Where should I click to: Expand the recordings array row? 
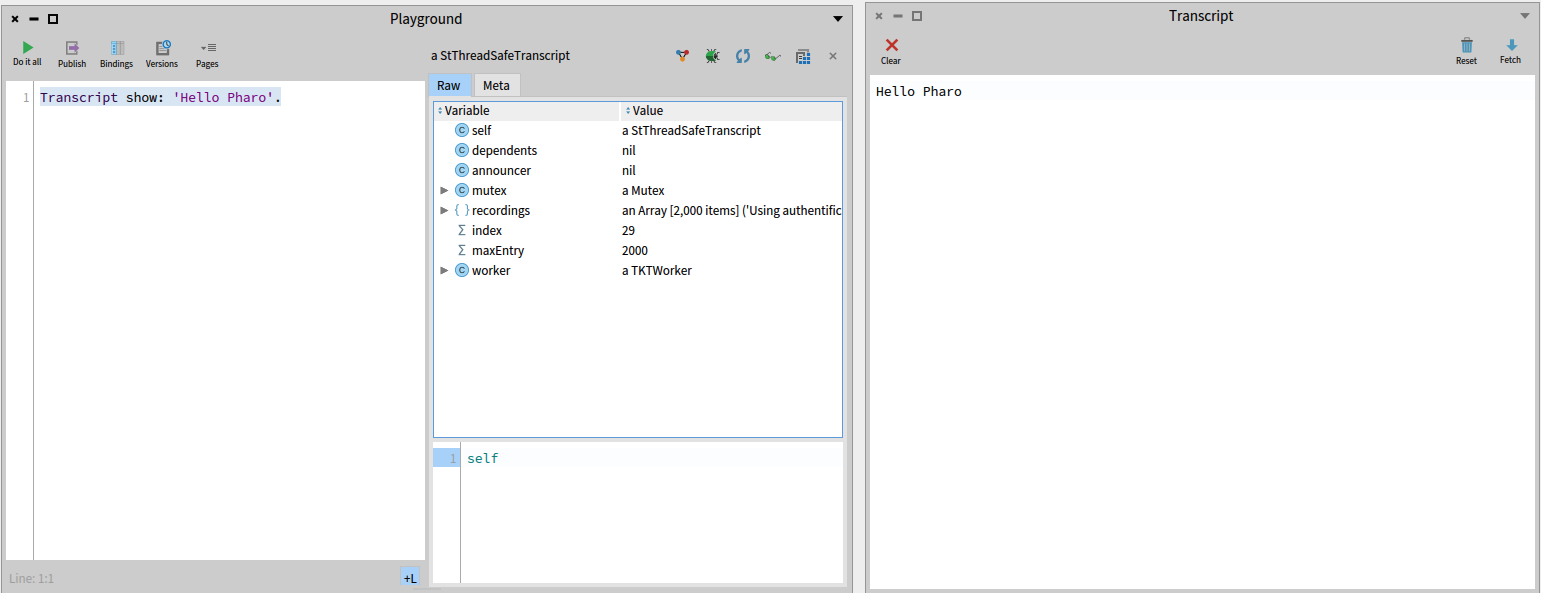(x=444, y=211)
